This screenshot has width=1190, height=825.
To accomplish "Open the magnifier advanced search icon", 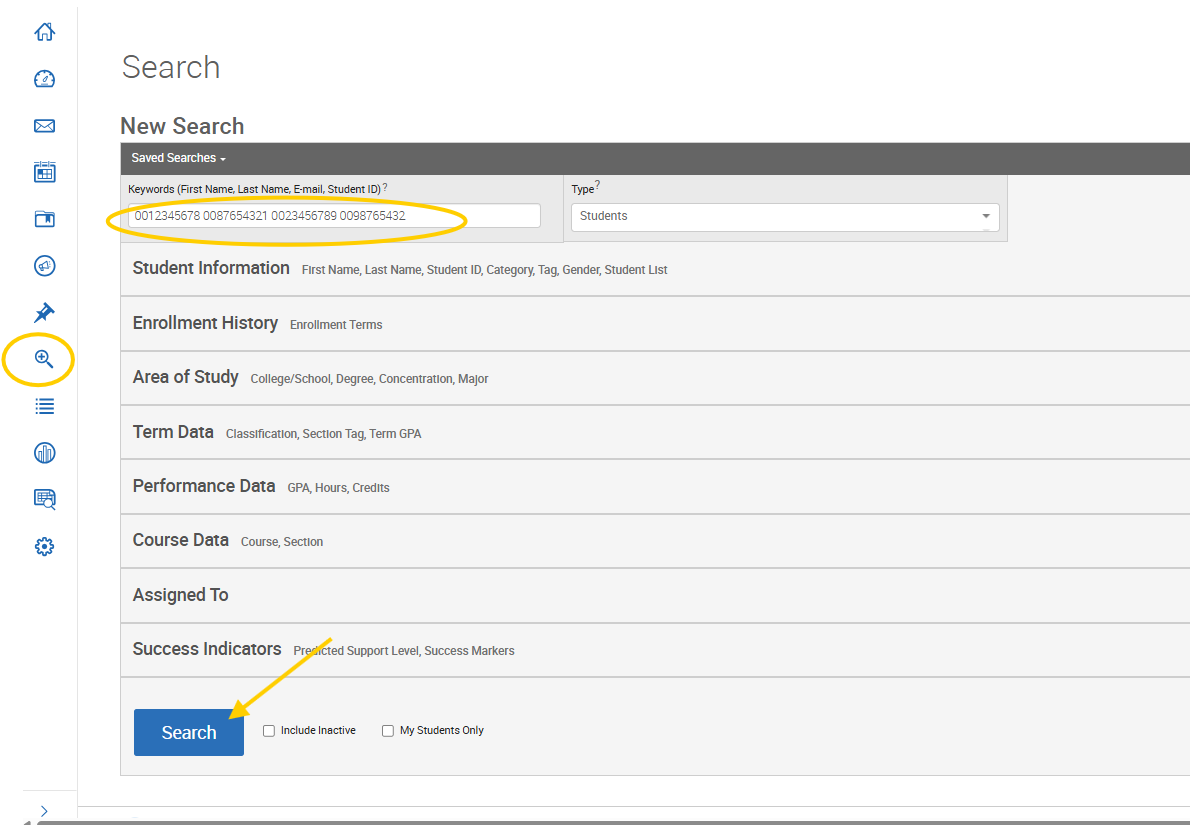I will click(x=44, y=359).
